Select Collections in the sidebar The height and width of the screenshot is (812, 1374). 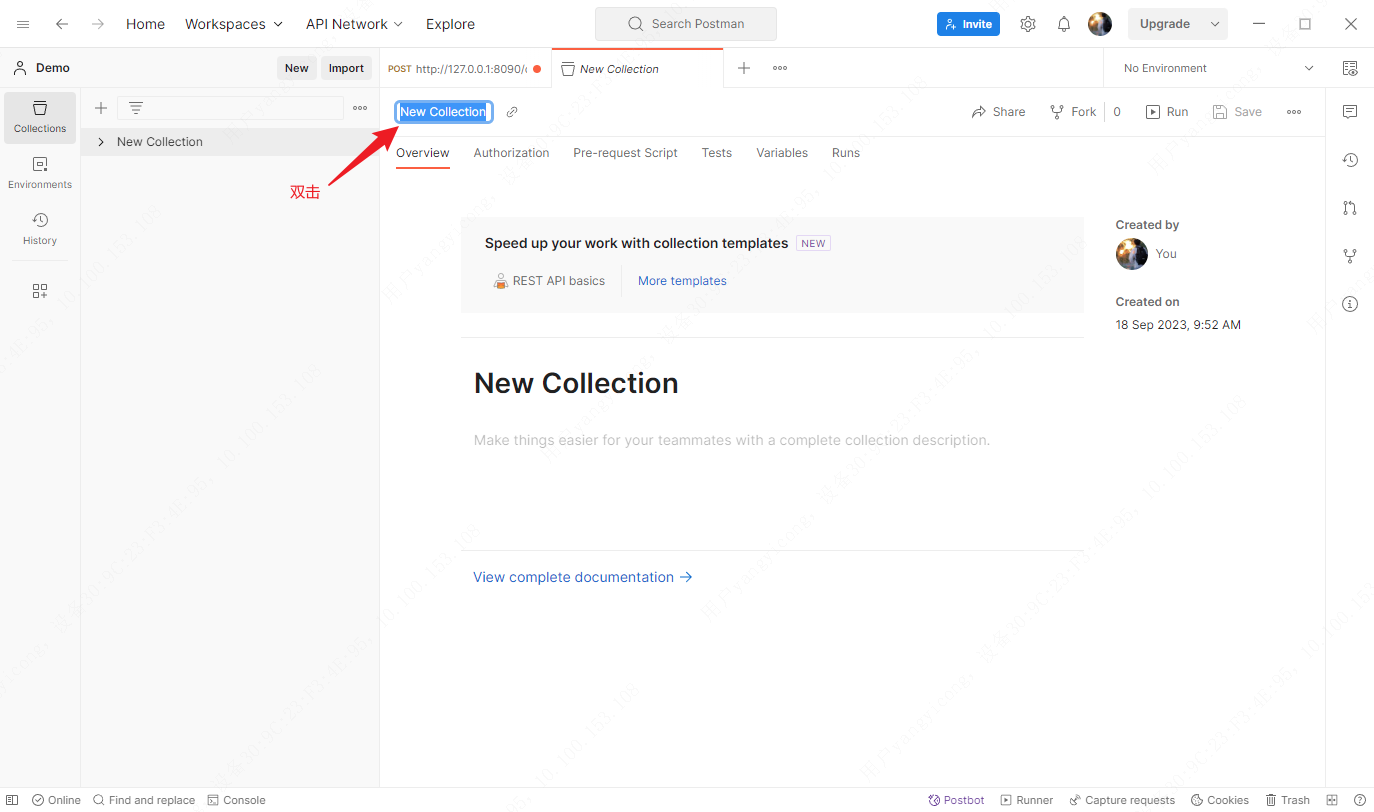tap(40, 117)
